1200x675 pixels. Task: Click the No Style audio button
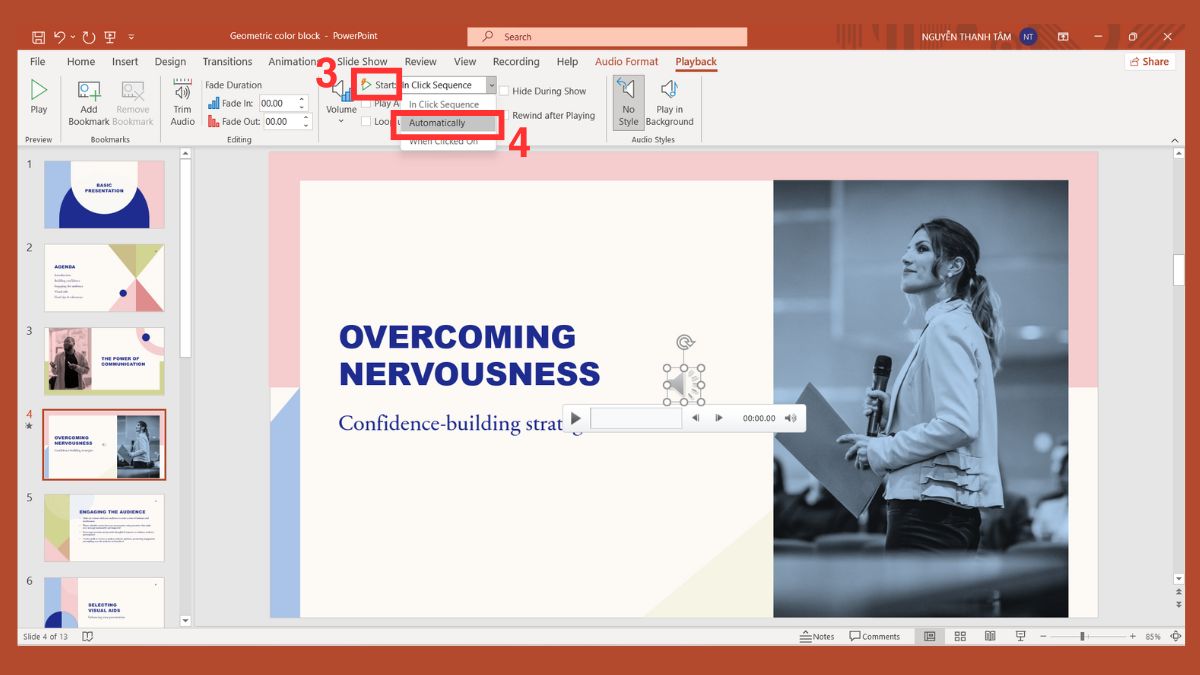click(x=628, y=103)
